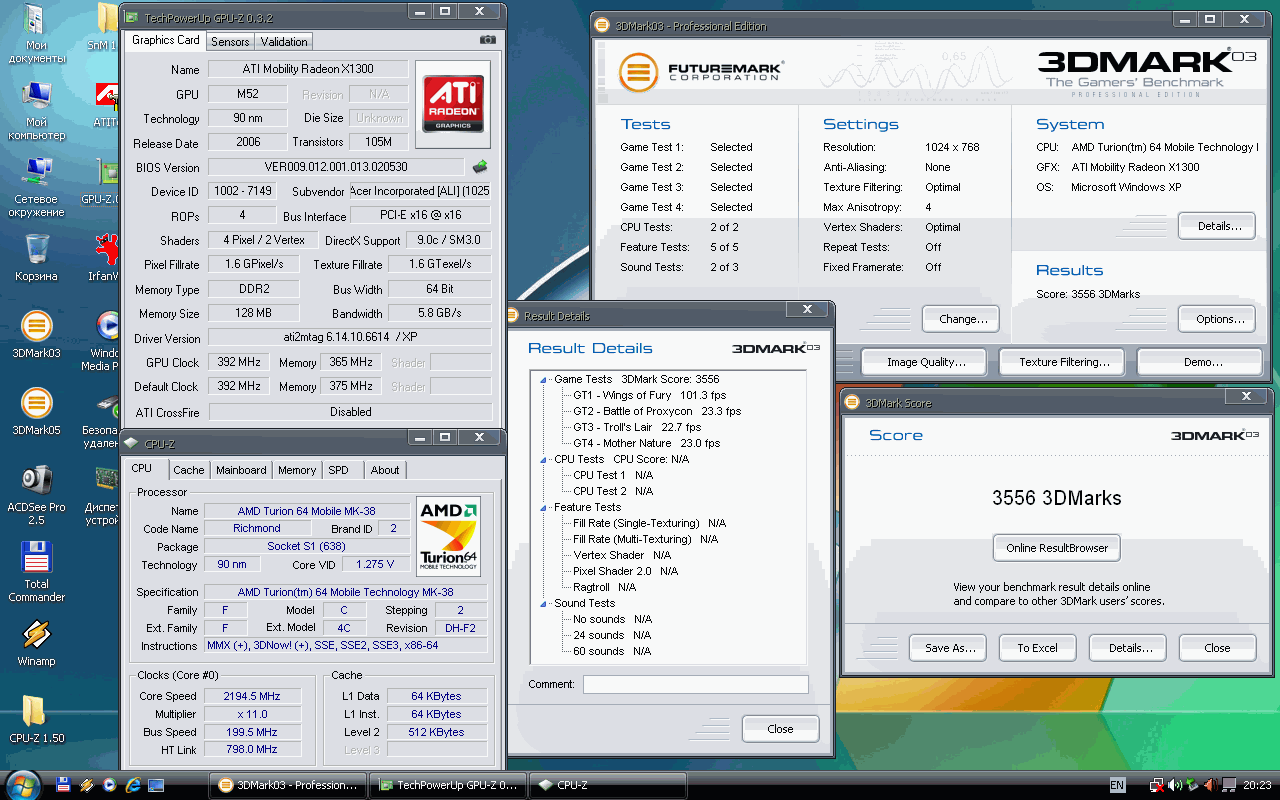
Task: Switch to GPU-Z Sensors tab
Action: click(x=230, y=41)
